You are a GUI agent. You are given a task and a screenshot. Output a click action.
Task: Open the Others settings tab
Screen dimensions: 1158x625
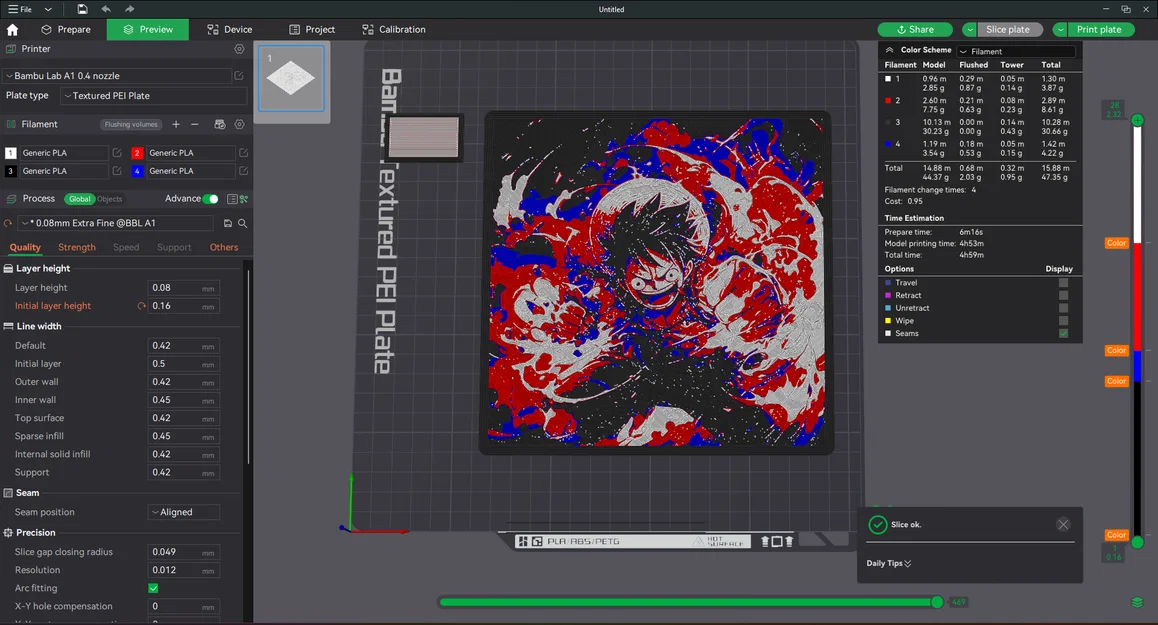[224, 247]
